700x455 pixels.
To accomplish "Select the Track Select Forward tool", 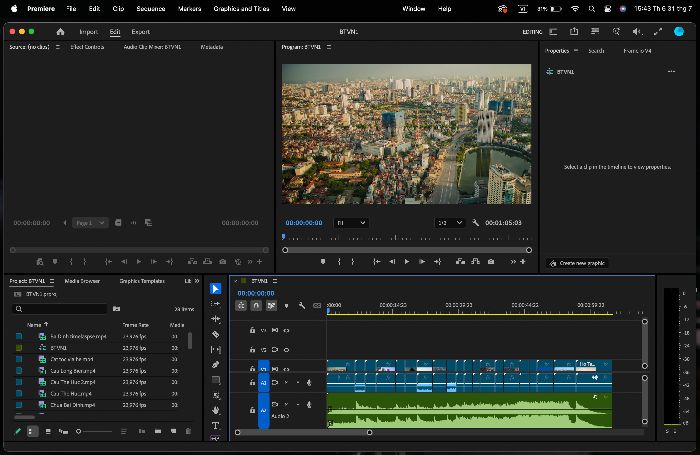I will coord(215,304).
